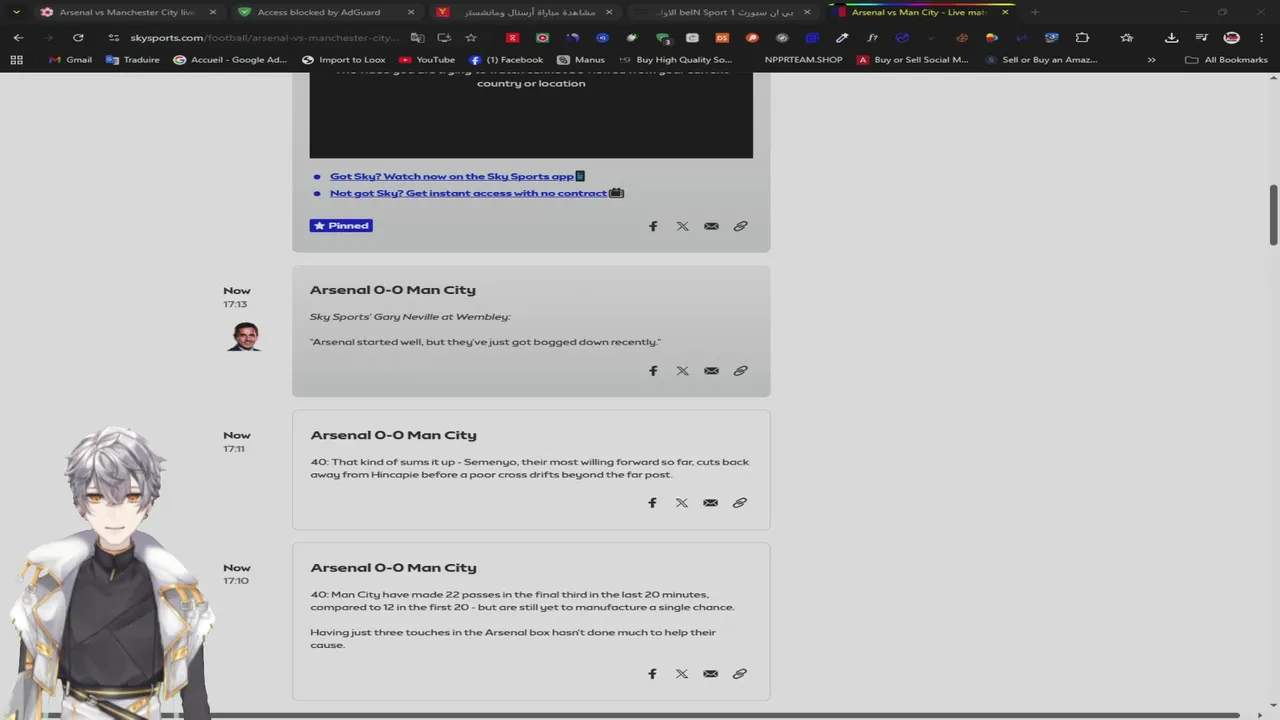Viewport: 1280px width, 720px height.
Task: Email the Pinned post
Action: 711,226
